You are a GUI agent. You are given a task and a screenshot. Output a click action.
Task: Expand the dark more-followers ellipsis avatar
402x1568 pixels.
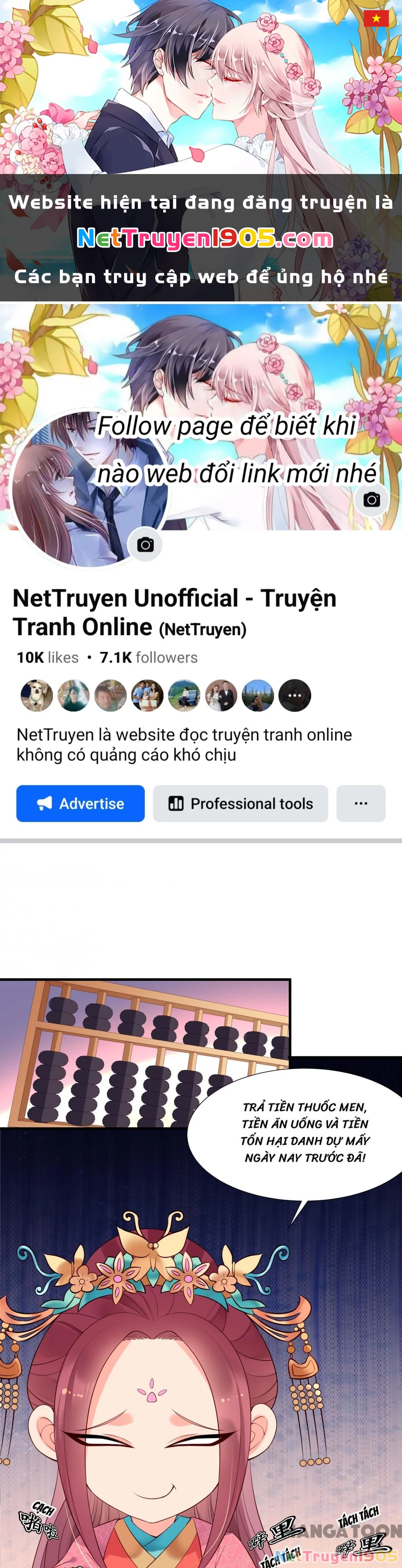(295, 696)
